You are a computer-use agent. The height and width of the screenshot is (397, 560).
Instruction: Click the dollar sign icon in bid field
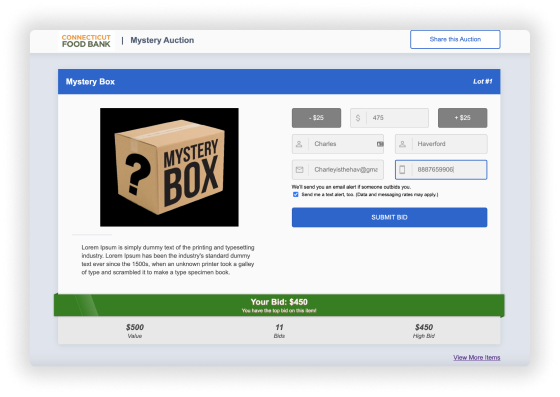click(358, 118)
